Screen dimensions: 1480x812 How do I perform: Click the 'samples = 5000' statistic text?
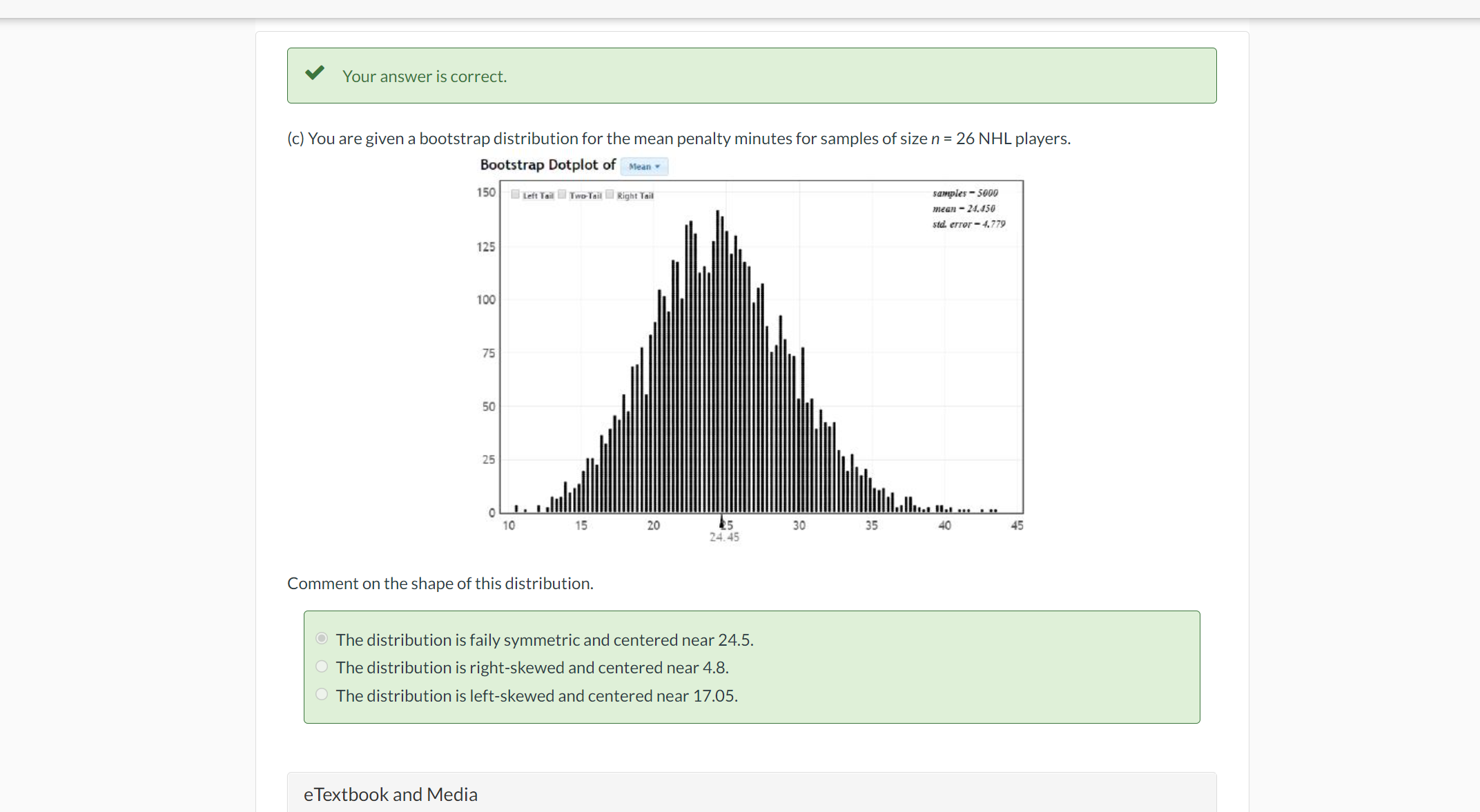tap(965, 193)
